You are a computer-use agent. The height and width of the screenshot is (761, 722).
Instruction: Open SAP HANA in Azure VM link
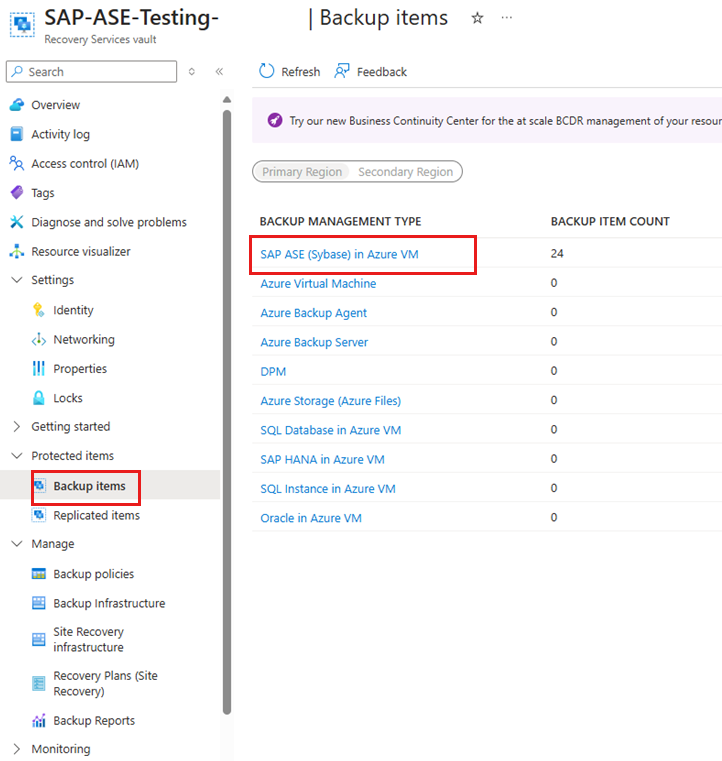[x=322, y=460]
